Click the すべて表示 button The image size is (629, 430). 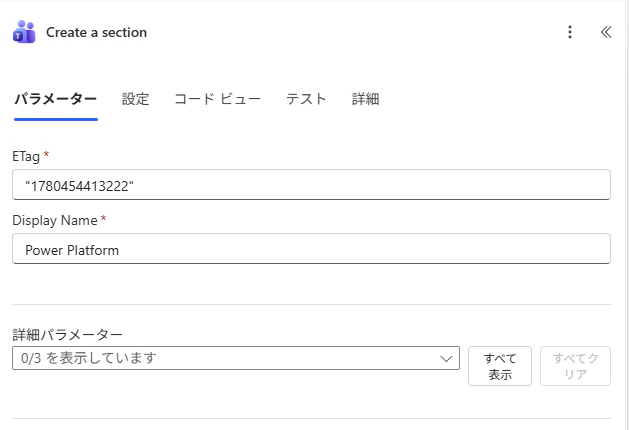500,366
